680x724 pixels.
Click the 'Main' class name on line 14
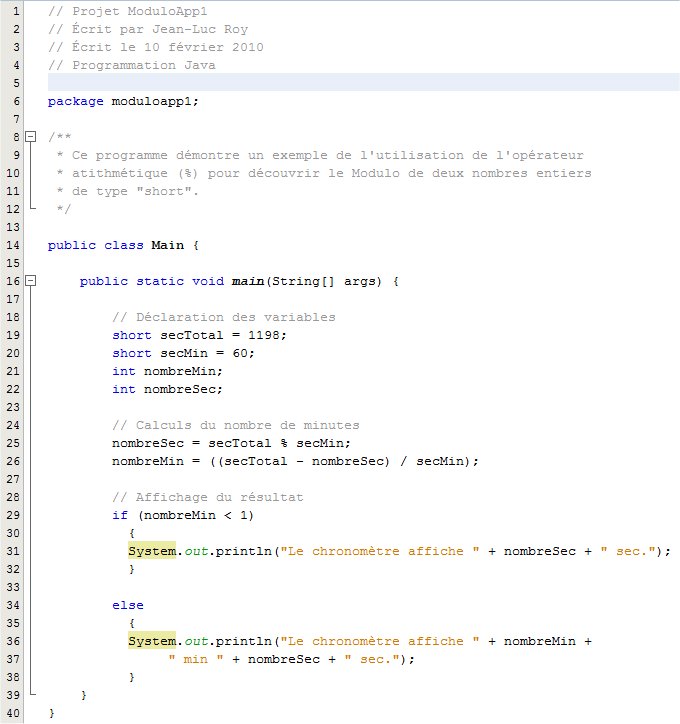[x=168, y=245]
